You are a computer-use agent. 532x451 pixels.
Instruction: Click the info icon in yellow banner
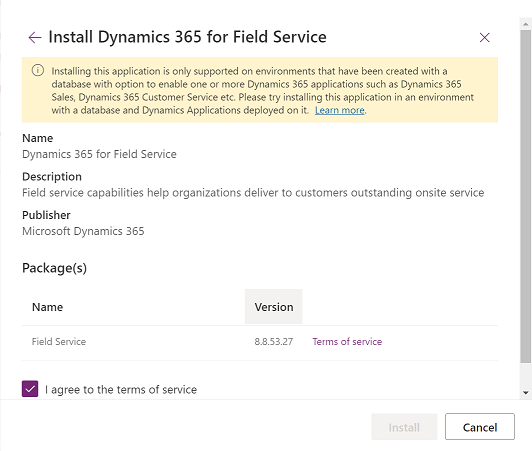(x=38, y=70)
